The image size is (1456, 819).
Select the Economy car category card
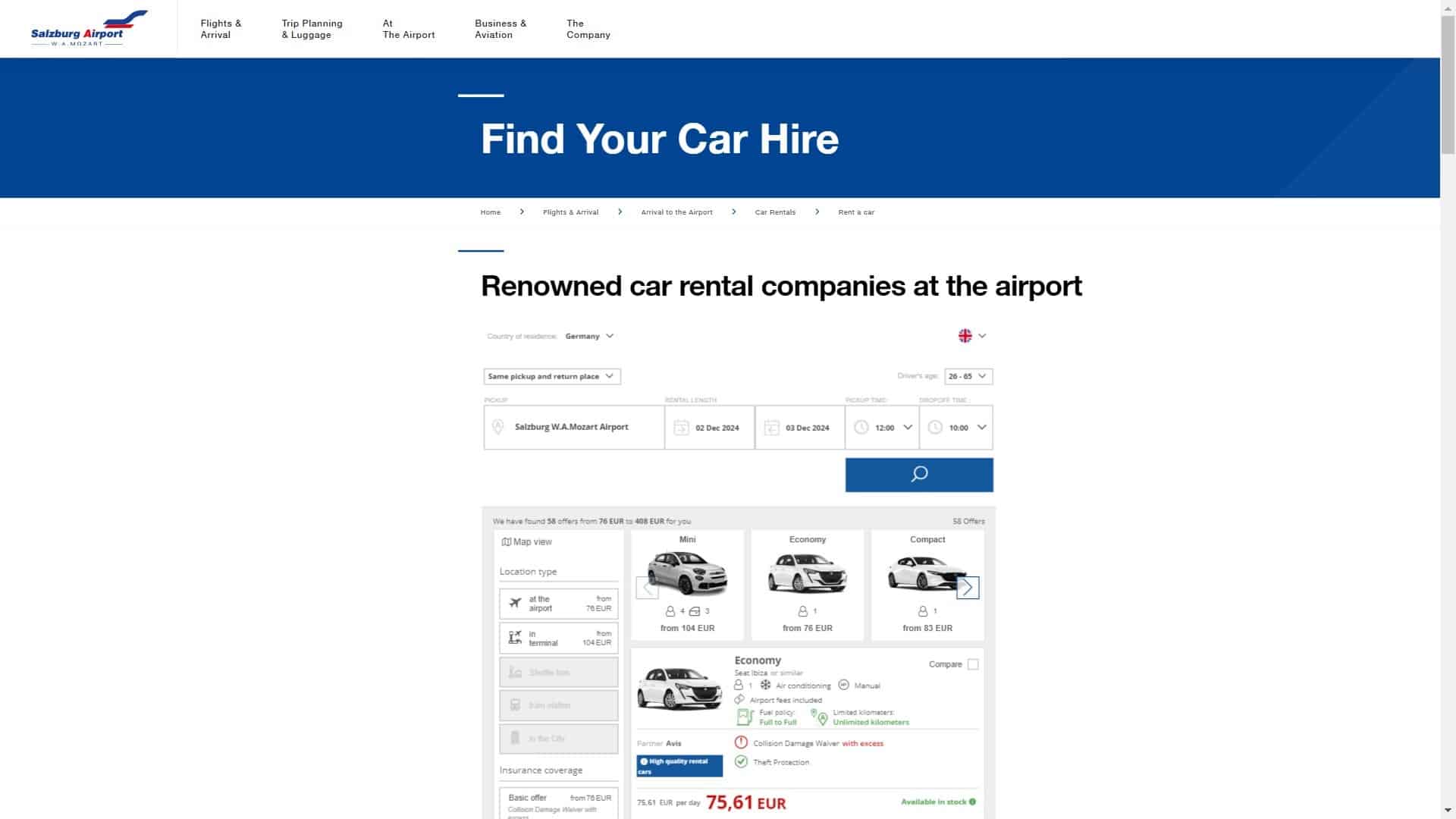coord(808,585)
